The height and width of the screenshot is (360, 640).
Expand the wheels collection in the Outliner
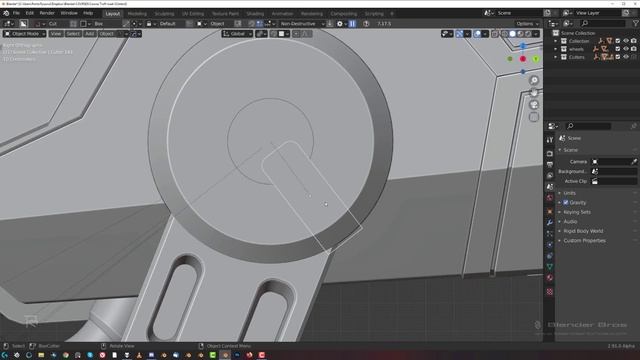click(556, 49)
